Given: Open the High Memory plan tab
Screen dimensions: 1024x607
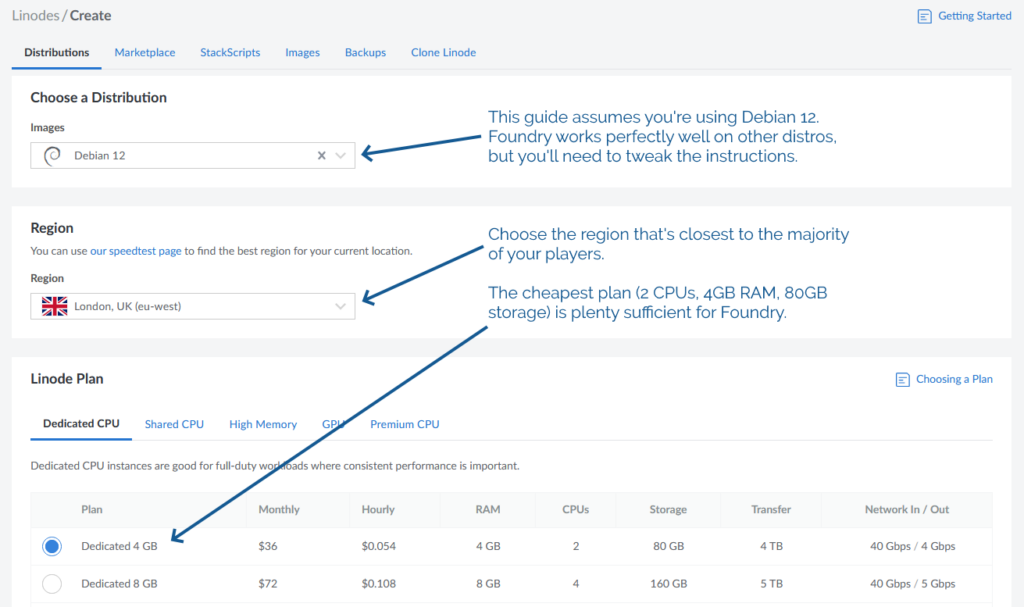Looking at the screenshot, I should 263,424.
